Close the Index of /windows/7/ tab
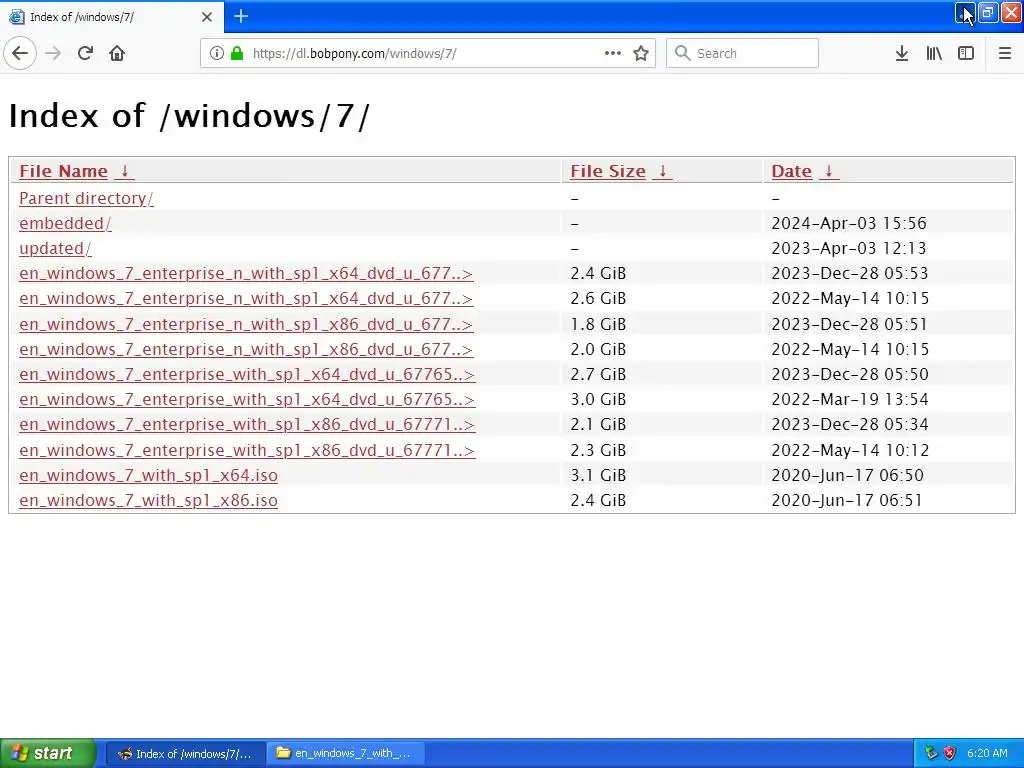 coord(207,17)
